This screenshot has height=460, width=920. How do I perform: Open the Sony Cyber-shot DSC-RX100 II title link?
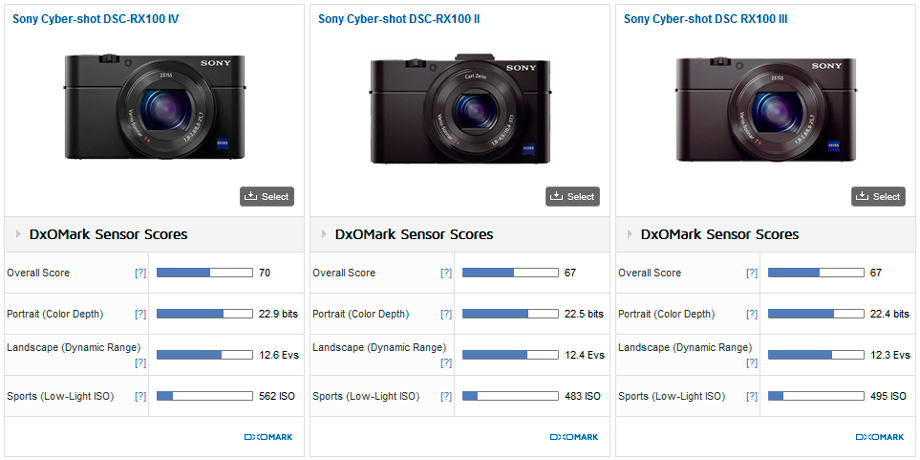(399, 19)
